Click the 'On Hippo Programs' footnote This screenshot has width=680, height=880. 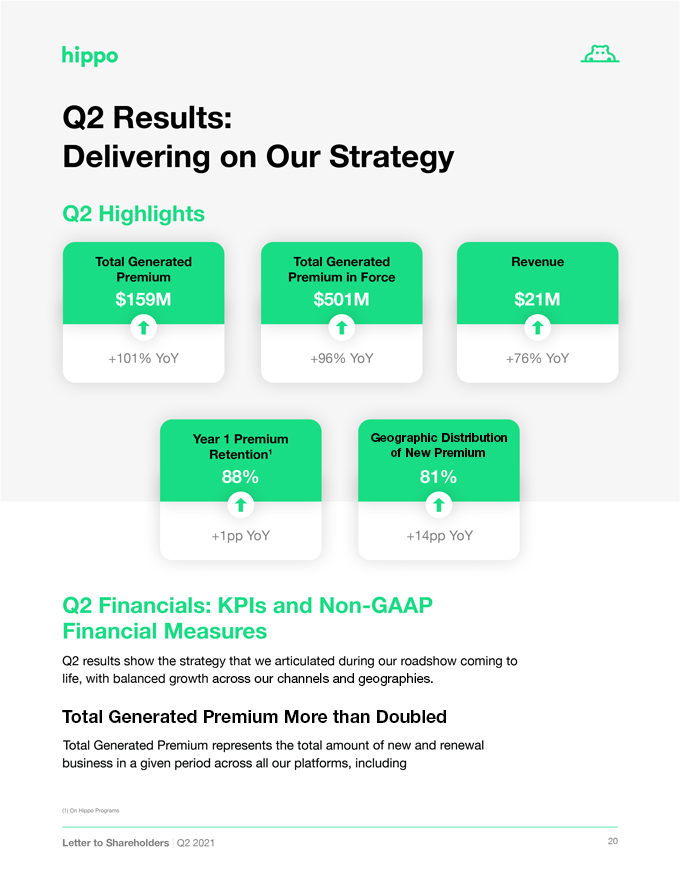coord(90,810)
